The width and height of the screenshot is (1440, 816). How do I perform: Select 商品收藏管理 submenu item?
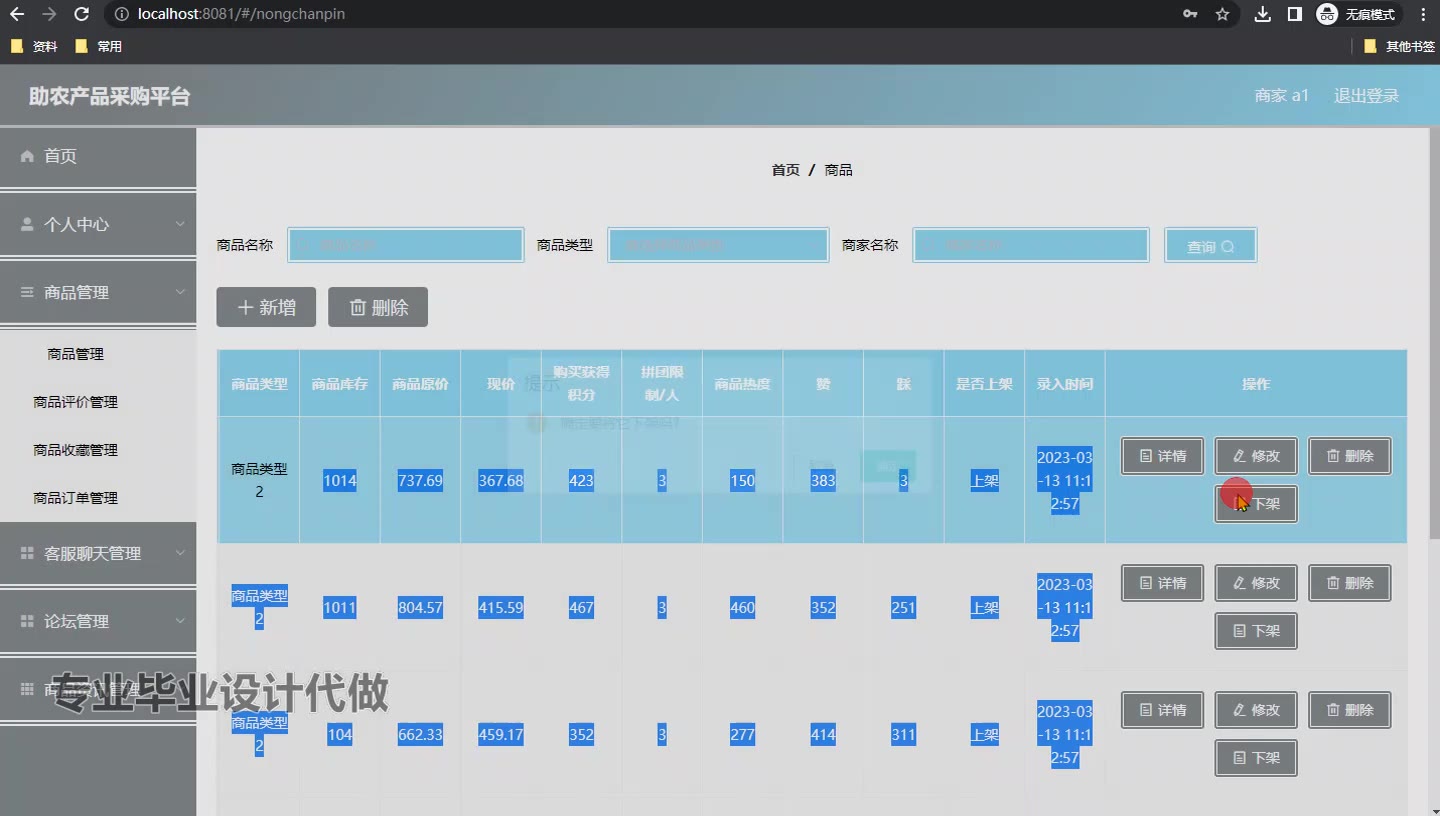76,450
